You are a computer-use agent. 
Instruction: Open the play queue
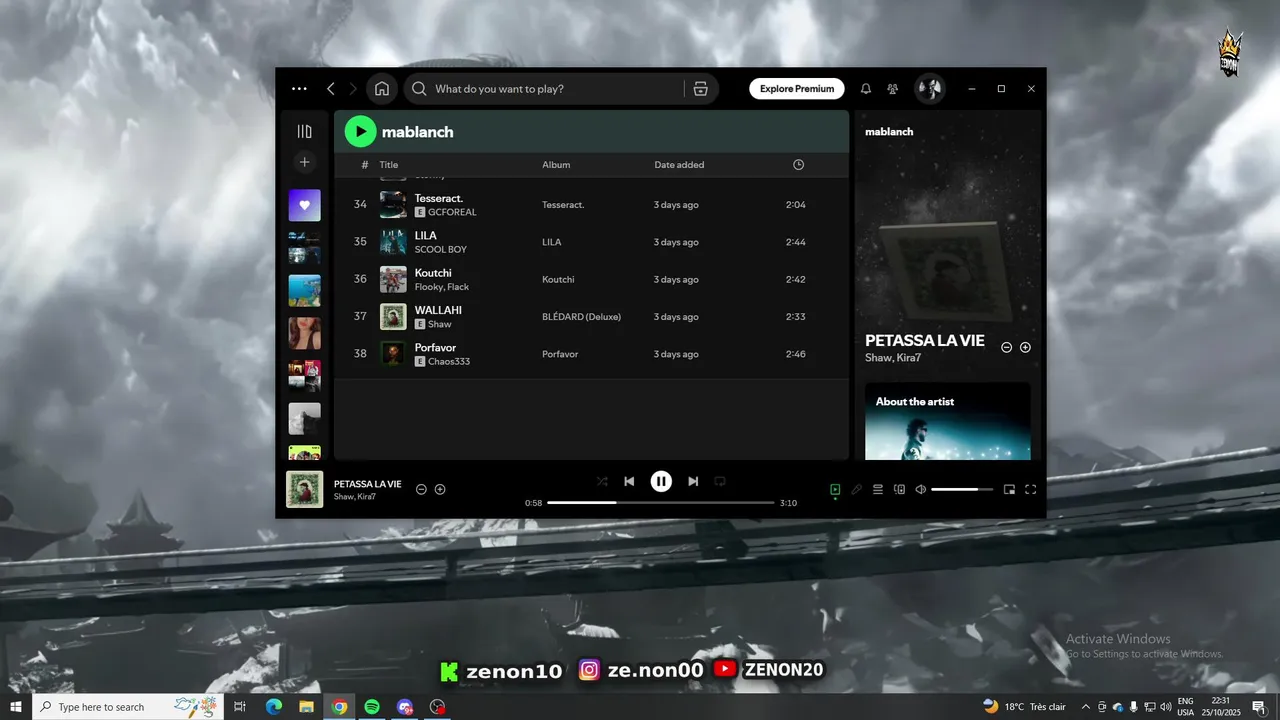(878, 489)
